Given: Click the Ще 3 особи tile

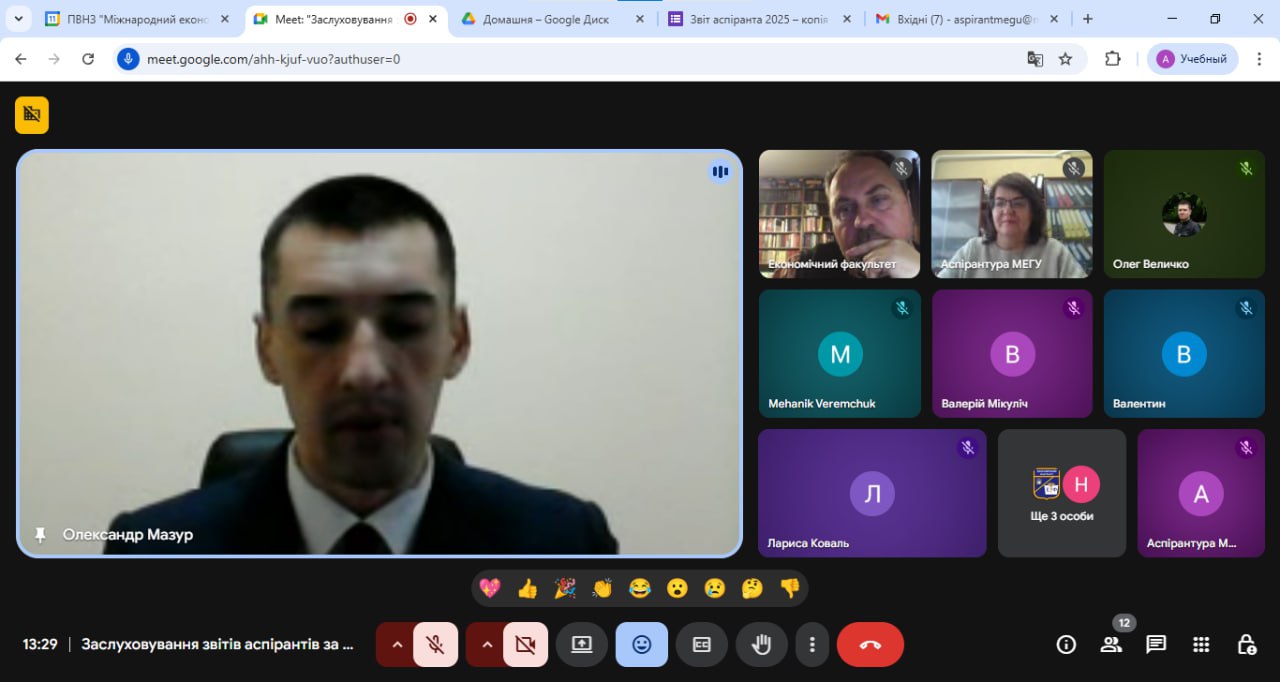Looking at the screenshot, I should click(x=1062, y=493).
